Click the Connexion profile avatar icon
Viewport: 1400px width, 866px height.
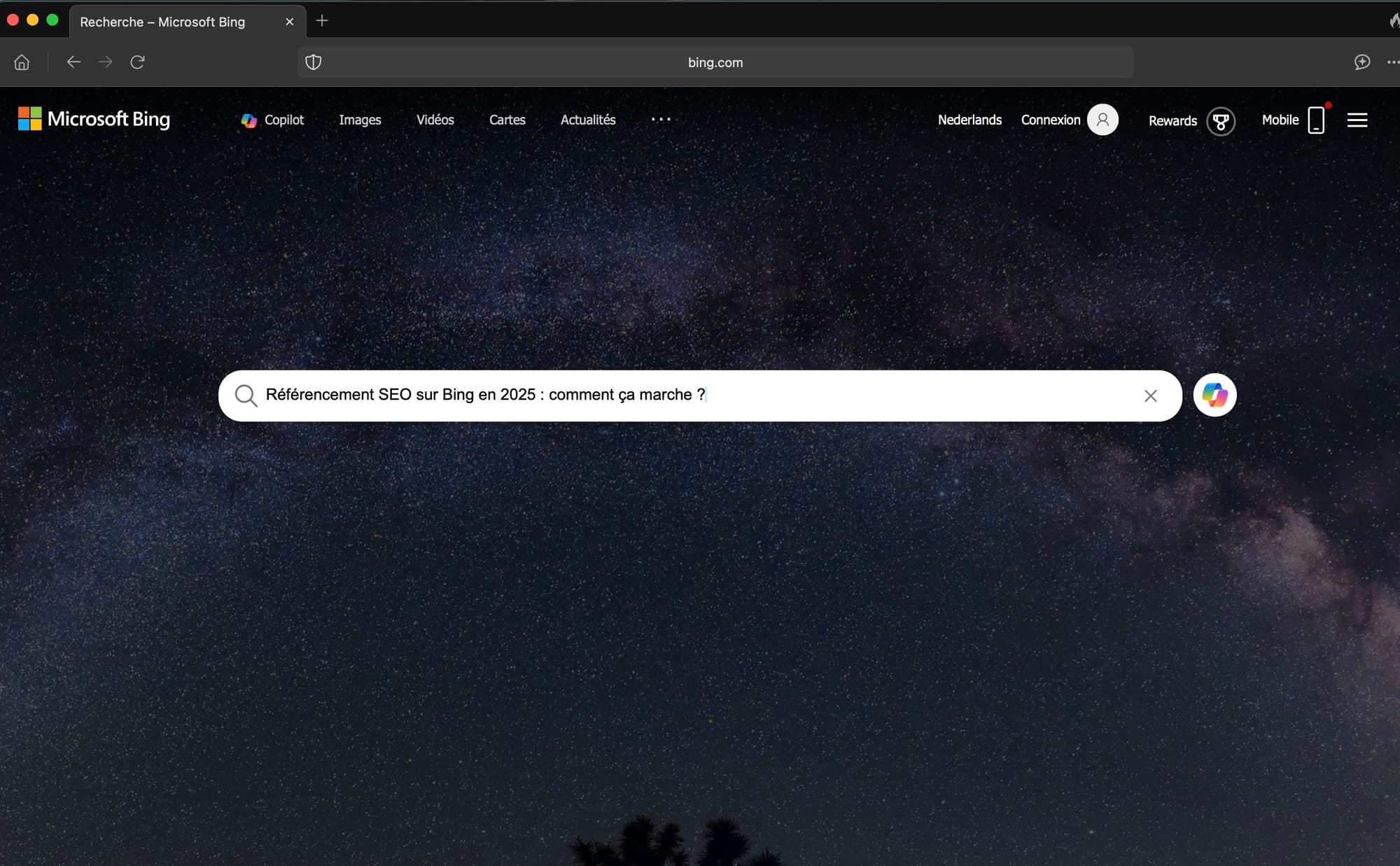1102,120
